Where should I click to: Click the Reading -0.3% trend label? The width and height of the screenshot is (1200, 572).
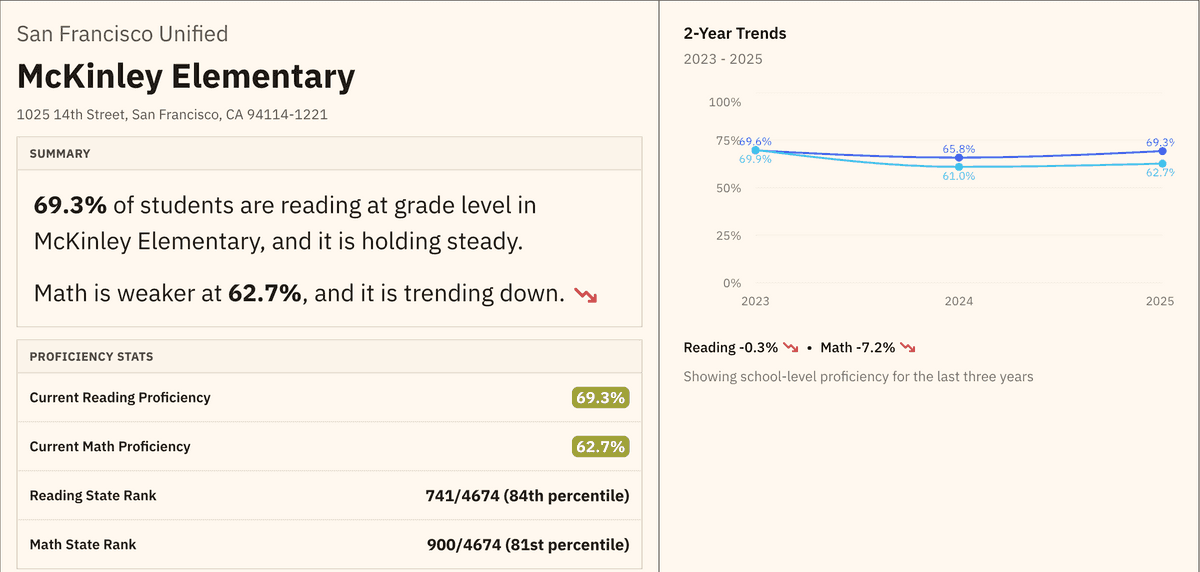click(730, 348)
